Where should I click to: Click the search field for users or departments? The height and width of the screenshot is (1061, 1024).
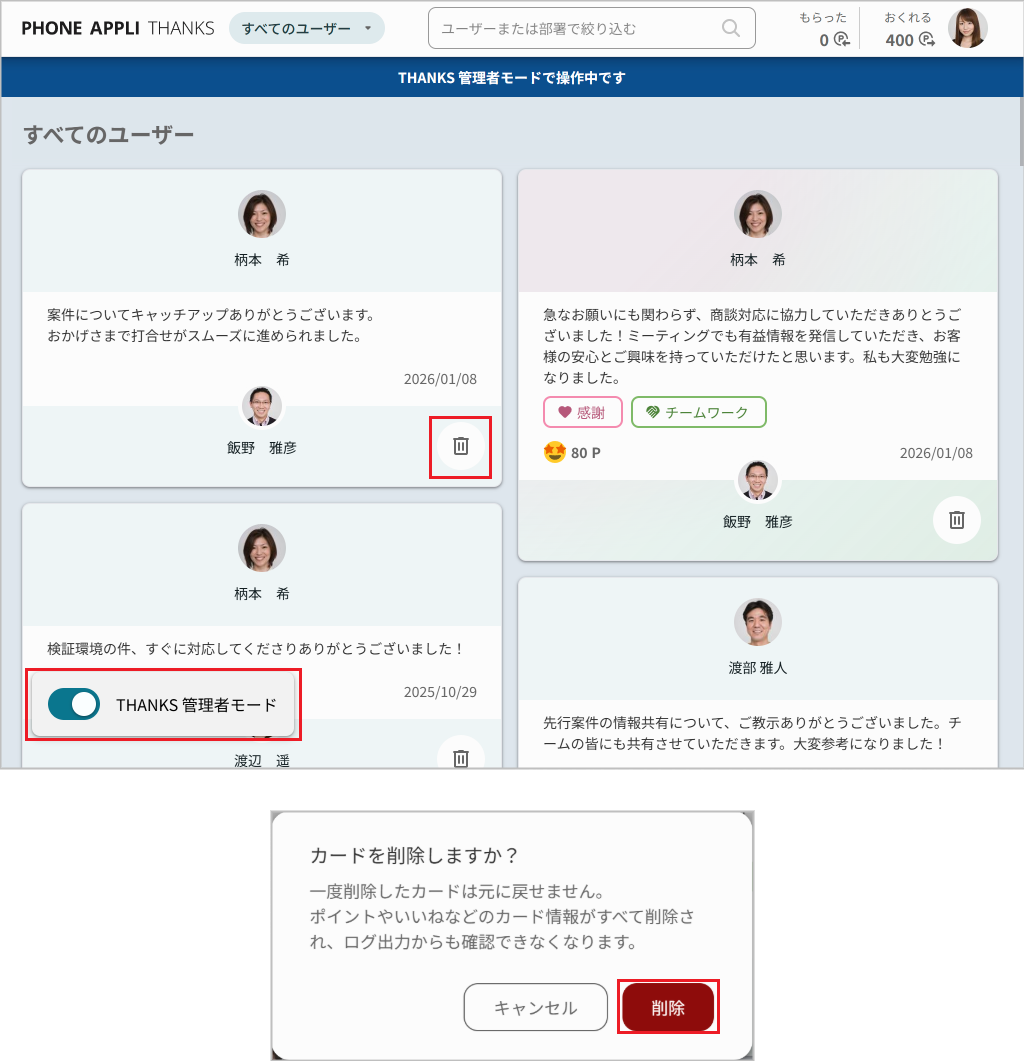578,28
